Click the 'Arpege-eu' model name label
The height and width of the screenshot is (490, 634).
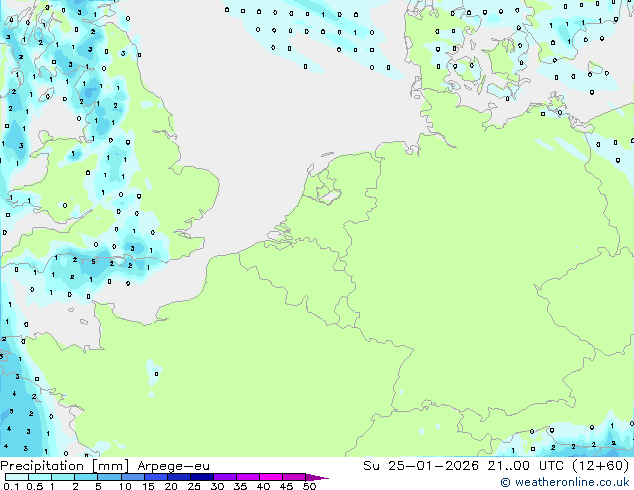point(173,466)
